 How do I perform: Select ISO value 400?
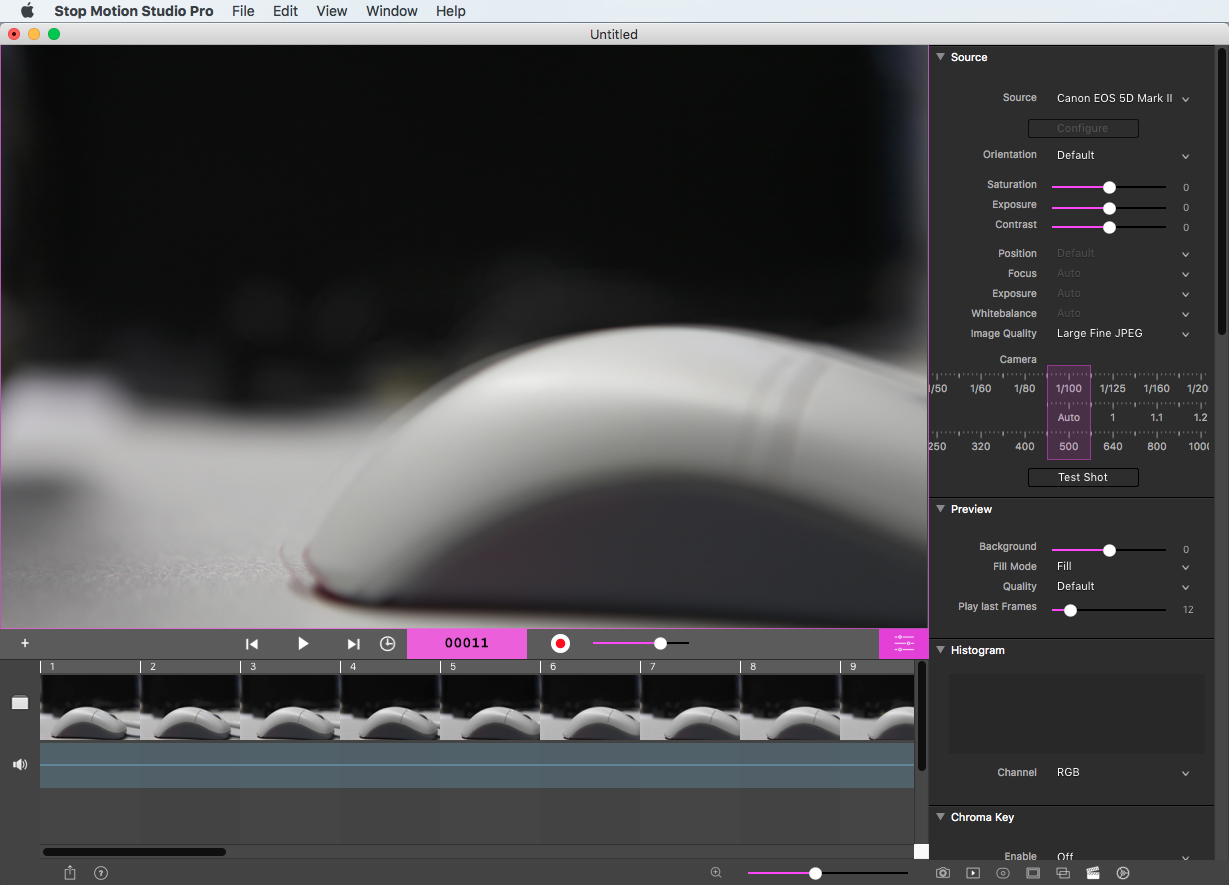(x=1025, y=446)
